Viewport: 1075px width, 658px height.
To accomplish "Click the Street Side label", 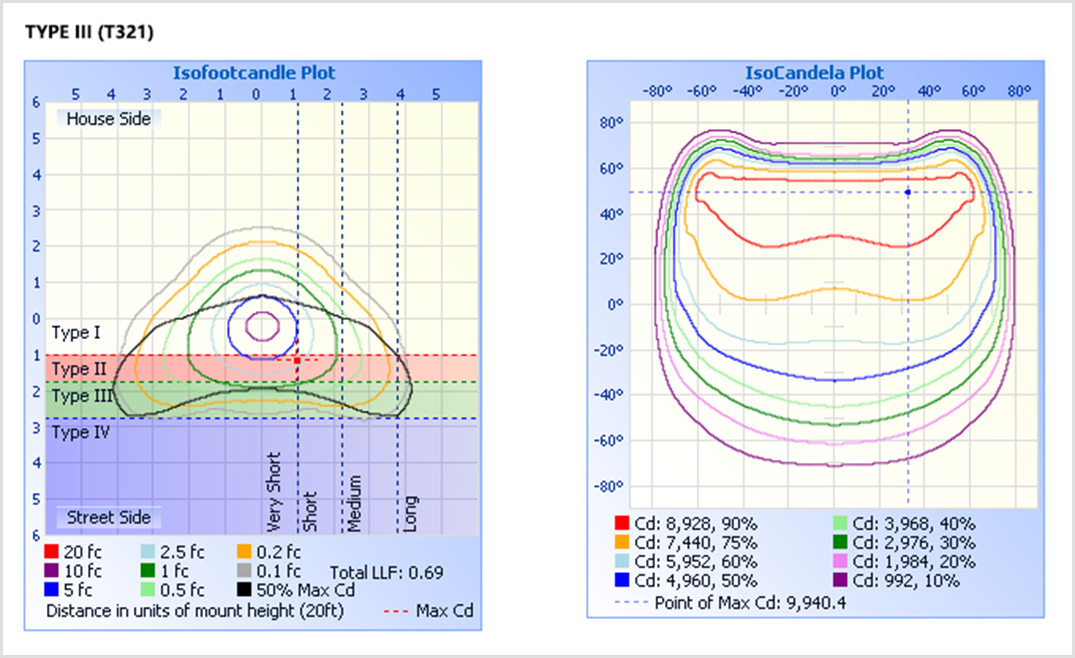I will point(109,517).
